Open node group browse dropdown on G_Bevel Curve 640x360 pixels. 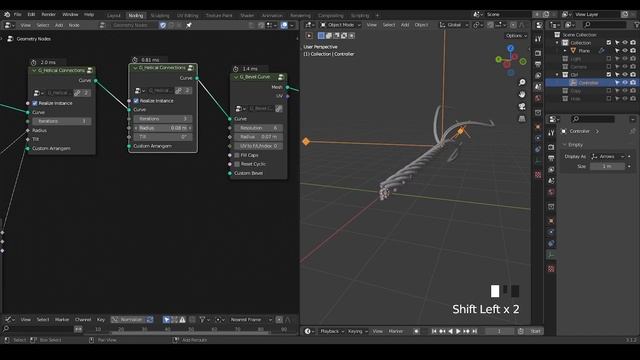(241, 109)
